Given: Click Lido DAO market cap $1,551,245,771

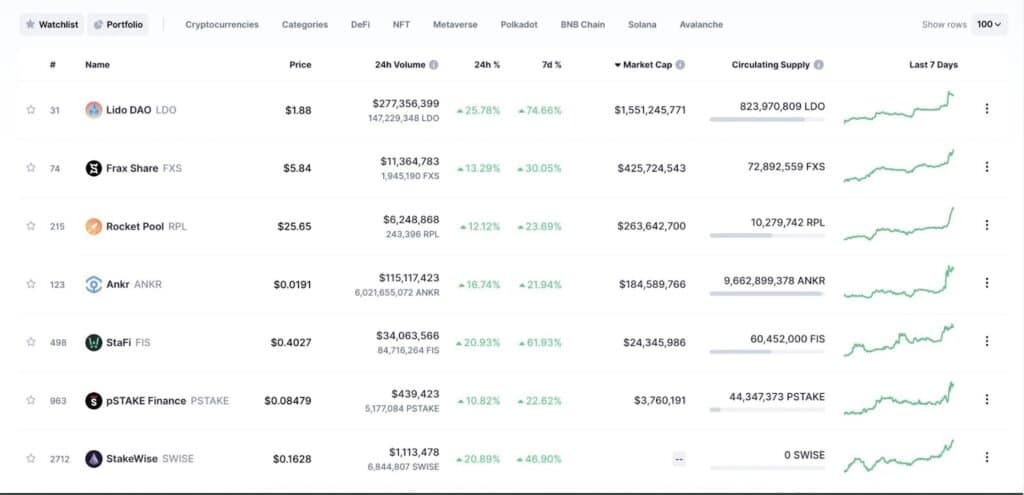Looking at the screenshot, I should tap(650, 110).
